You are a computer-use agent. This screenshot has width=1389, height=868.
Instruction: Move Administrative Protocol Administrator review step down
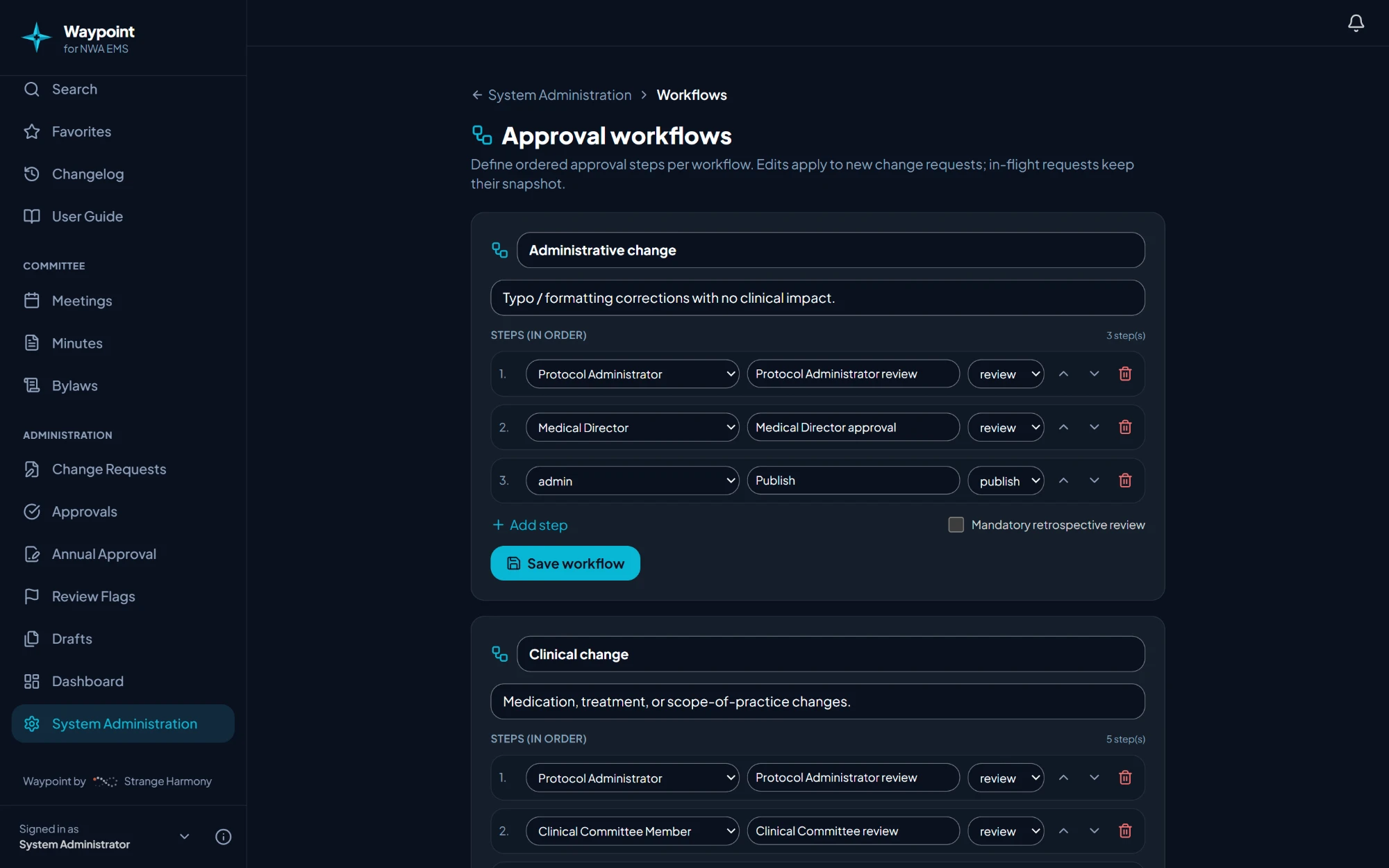pyautogui.click(x=1095, y=374)
